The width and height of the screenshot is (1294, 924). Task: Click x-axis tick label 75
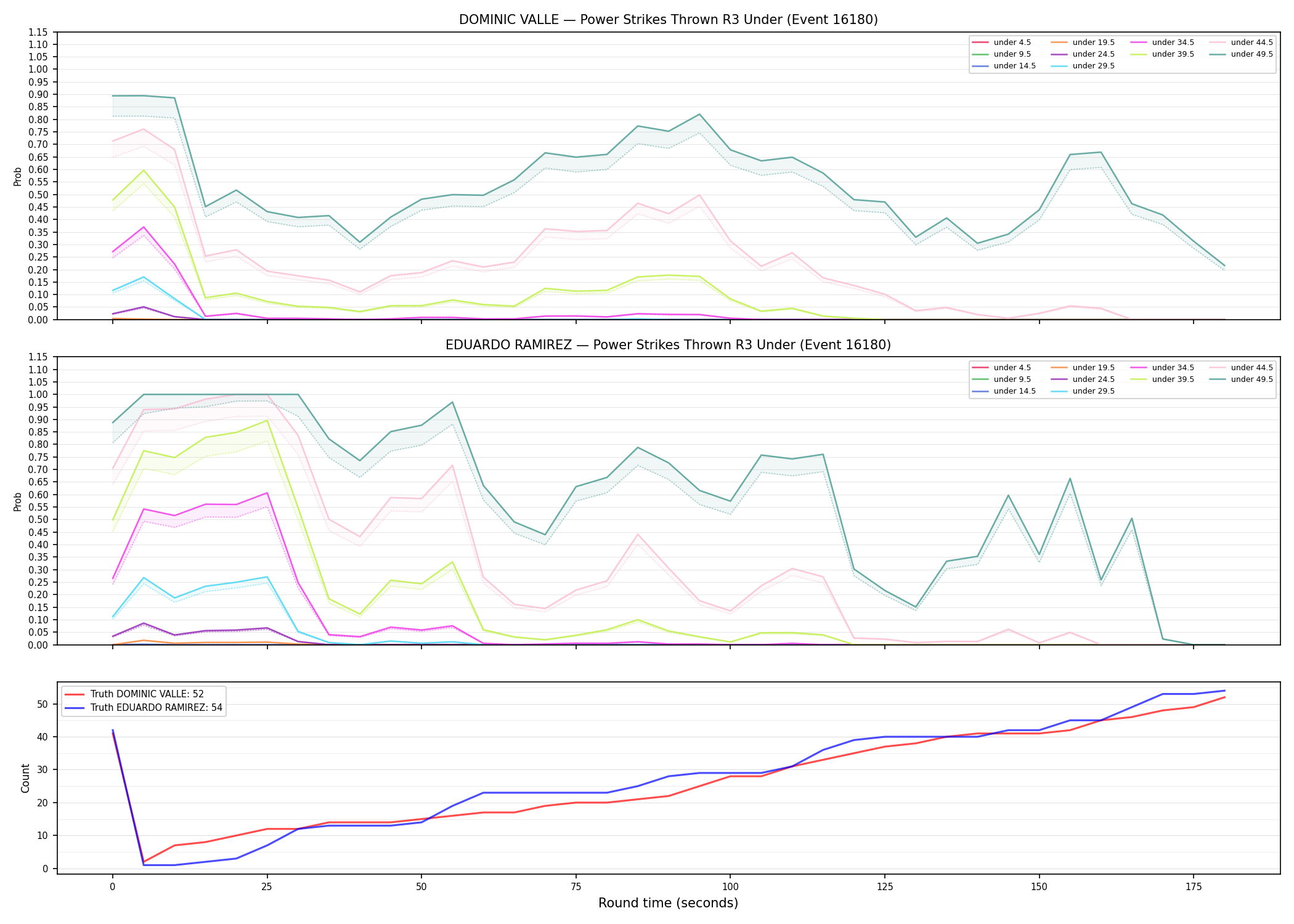coord(576,887)
